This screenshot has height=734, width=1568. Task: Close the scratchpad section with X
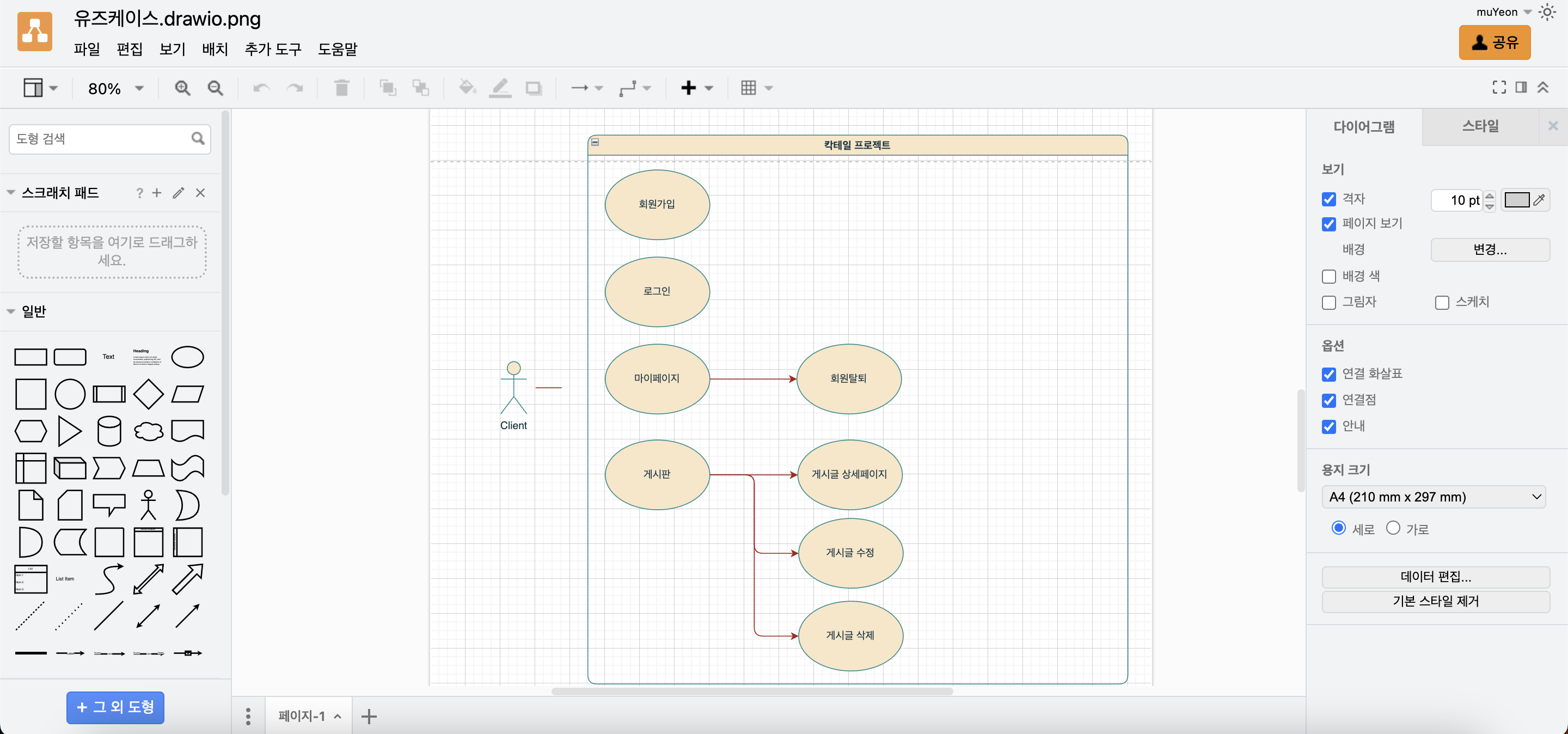point(200,193)
